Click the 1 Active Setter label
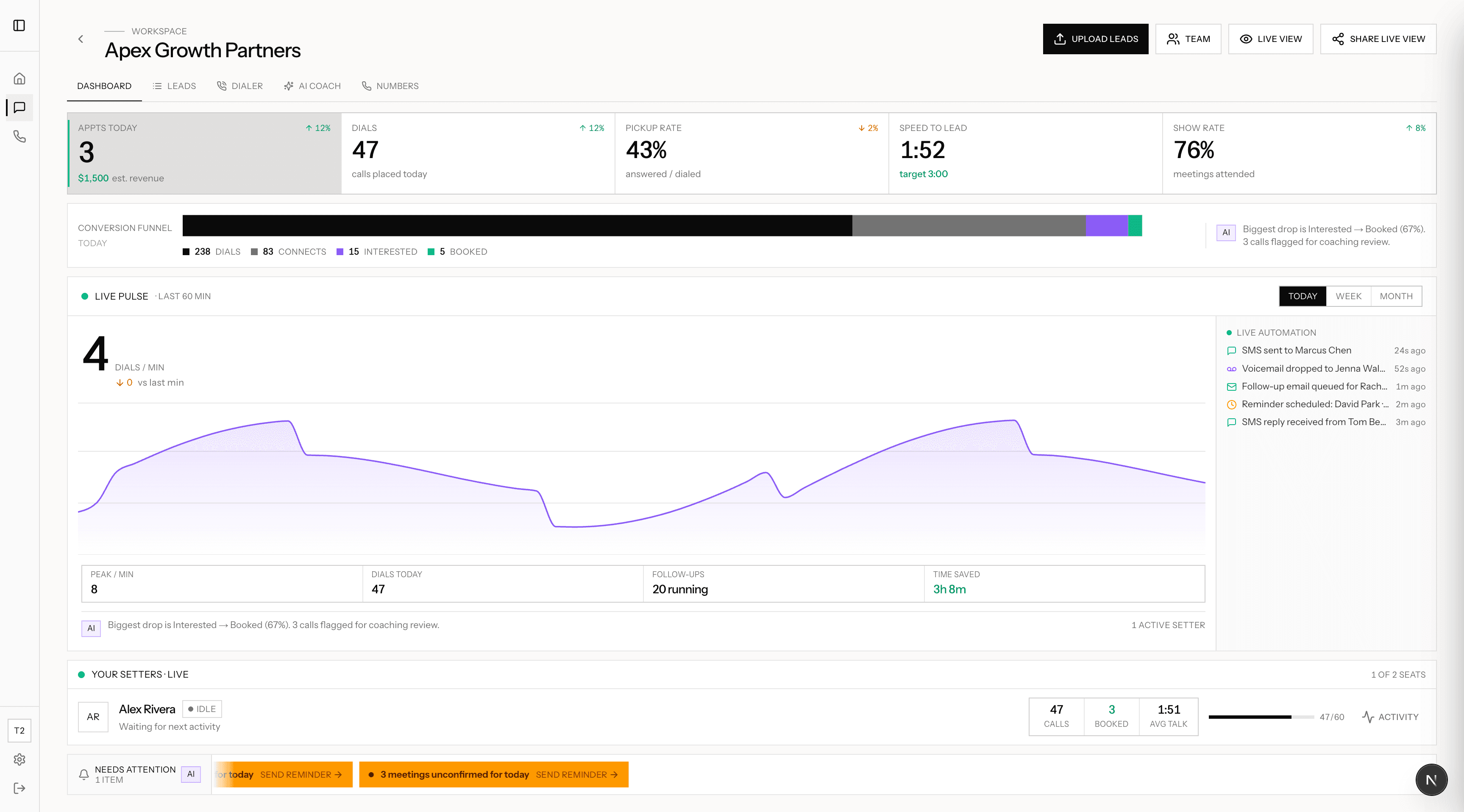The image size is (1464, 812). [x=1168, y=625]
